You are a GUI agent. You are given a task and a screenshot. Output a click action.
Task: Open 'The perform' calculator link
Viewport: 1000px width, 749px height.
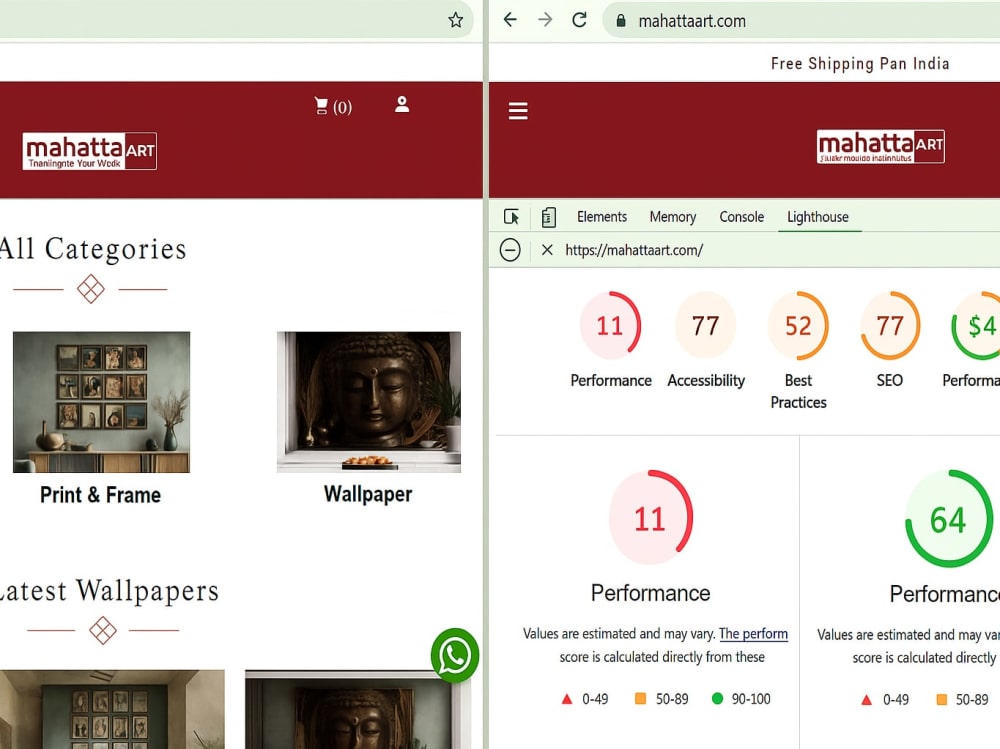coord(753,634)
